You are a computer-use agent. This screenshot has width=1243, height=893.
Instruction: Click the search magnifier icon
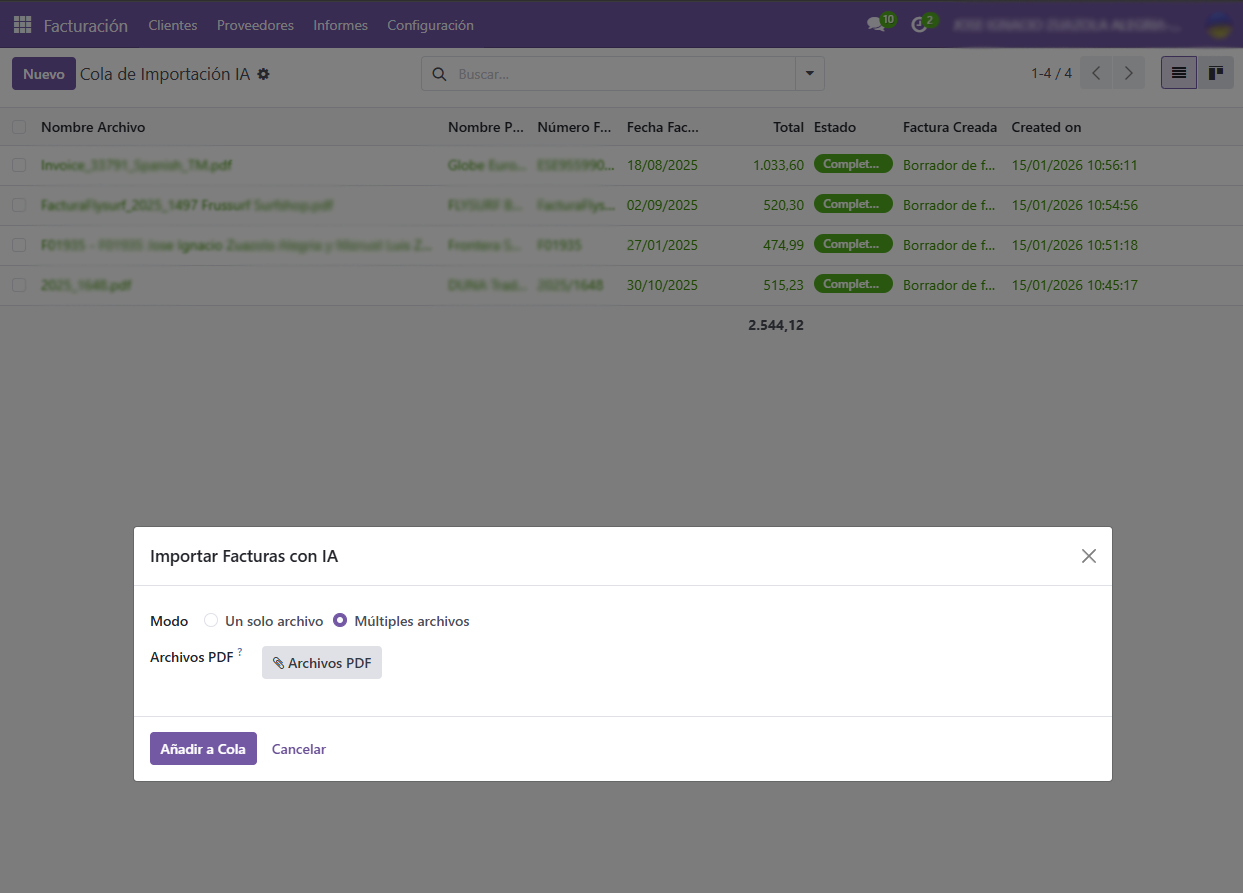[x=439, y=74]
